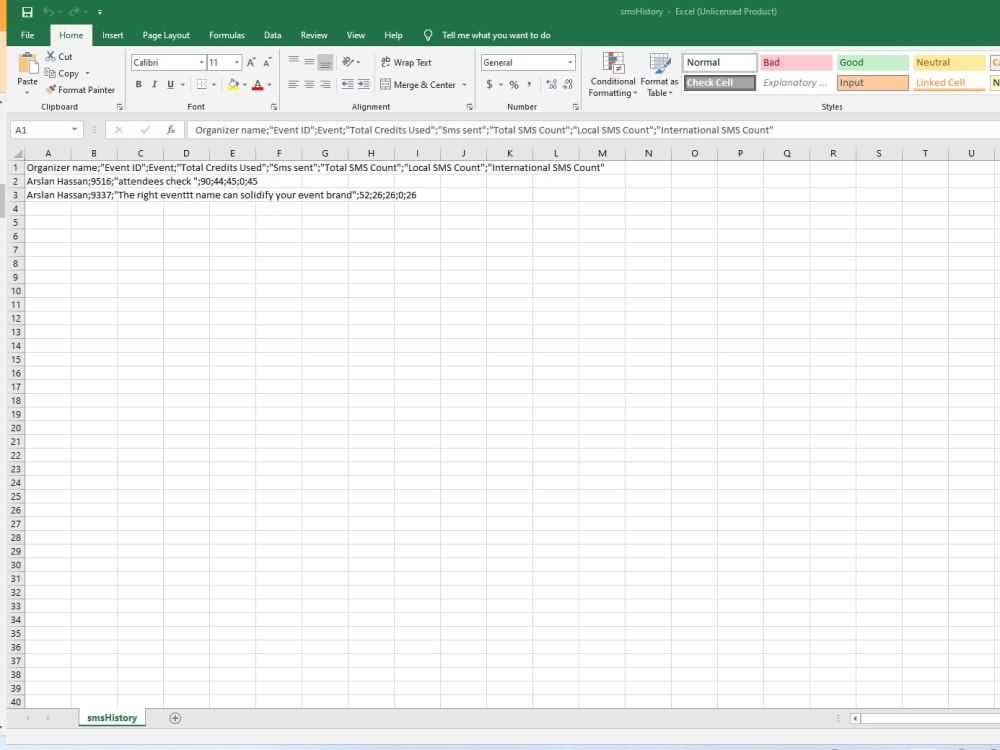
Task: Click the Copy icon
Action: 50,73
